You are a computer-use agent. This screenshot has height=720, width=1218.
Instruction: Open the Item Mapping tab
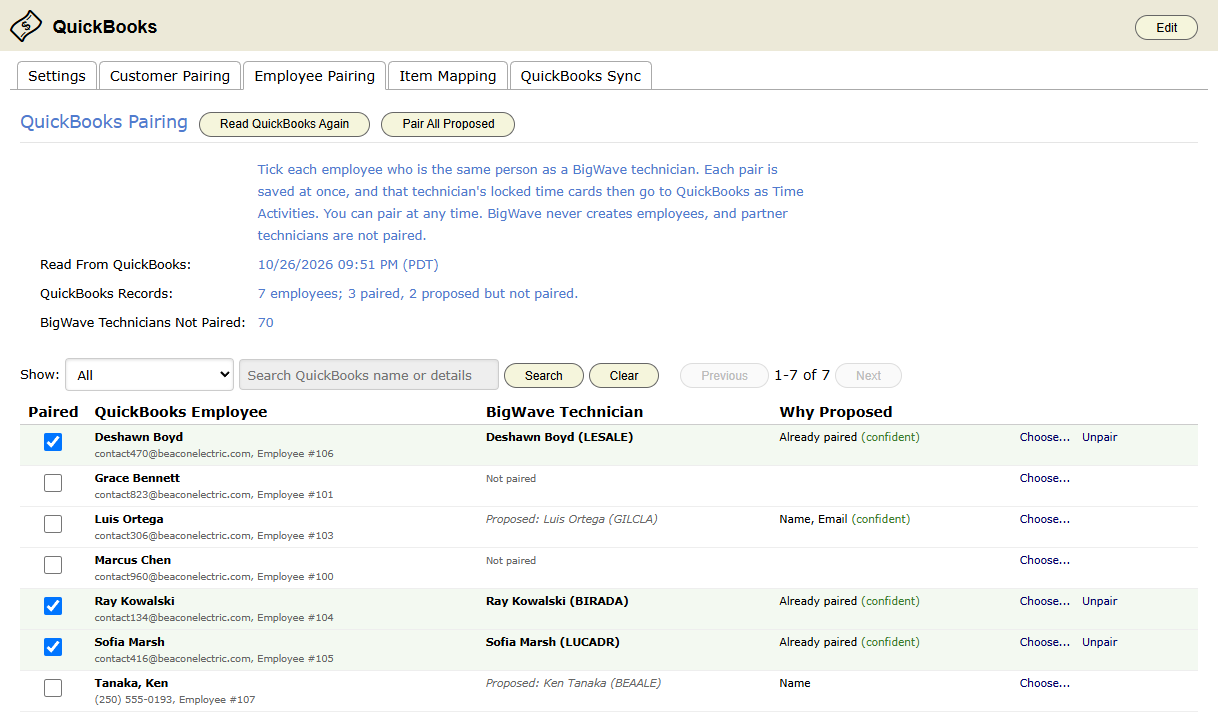(447, 76)
